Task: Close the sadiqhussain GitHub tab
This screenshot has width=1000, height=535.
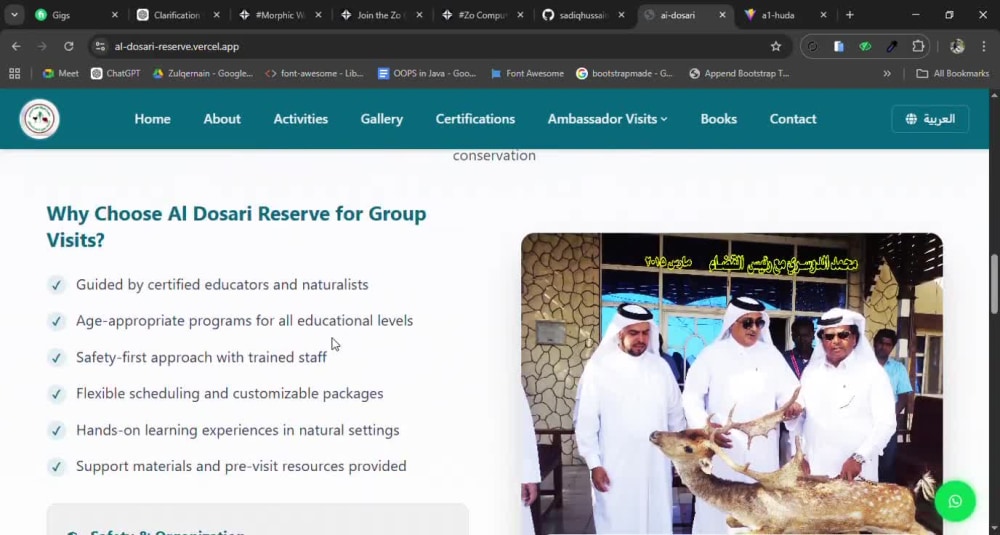Action: (621, 15)
